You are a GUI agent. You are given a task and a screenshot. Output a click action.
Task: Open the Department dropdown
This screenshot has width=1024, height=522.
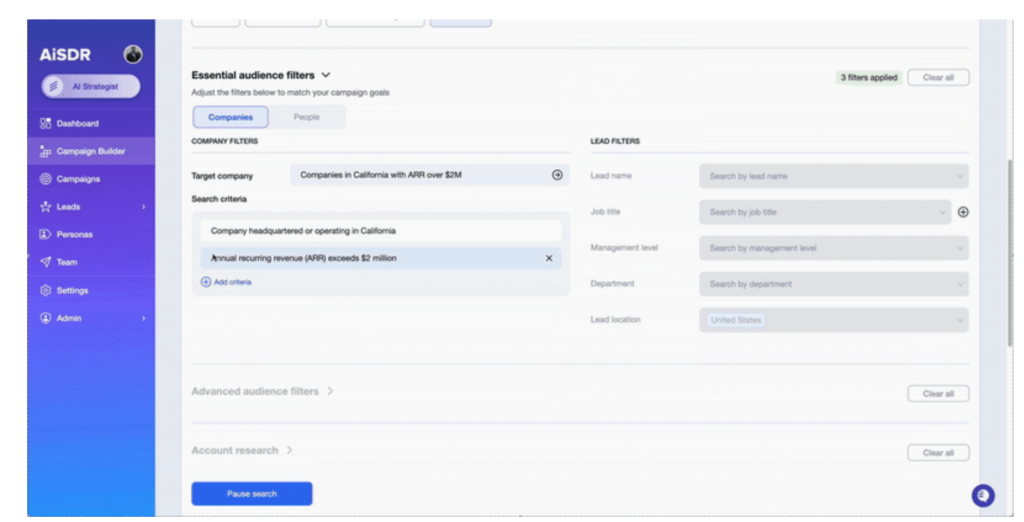coord(833,284)
